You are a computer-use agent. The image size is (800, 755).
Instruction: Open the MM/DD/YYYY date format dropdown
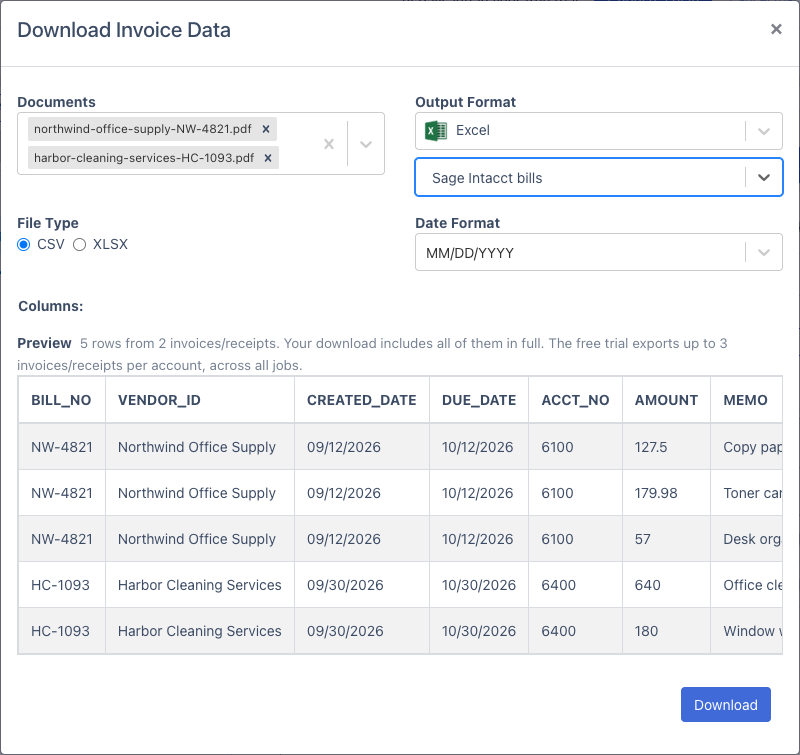coord(763,253)
